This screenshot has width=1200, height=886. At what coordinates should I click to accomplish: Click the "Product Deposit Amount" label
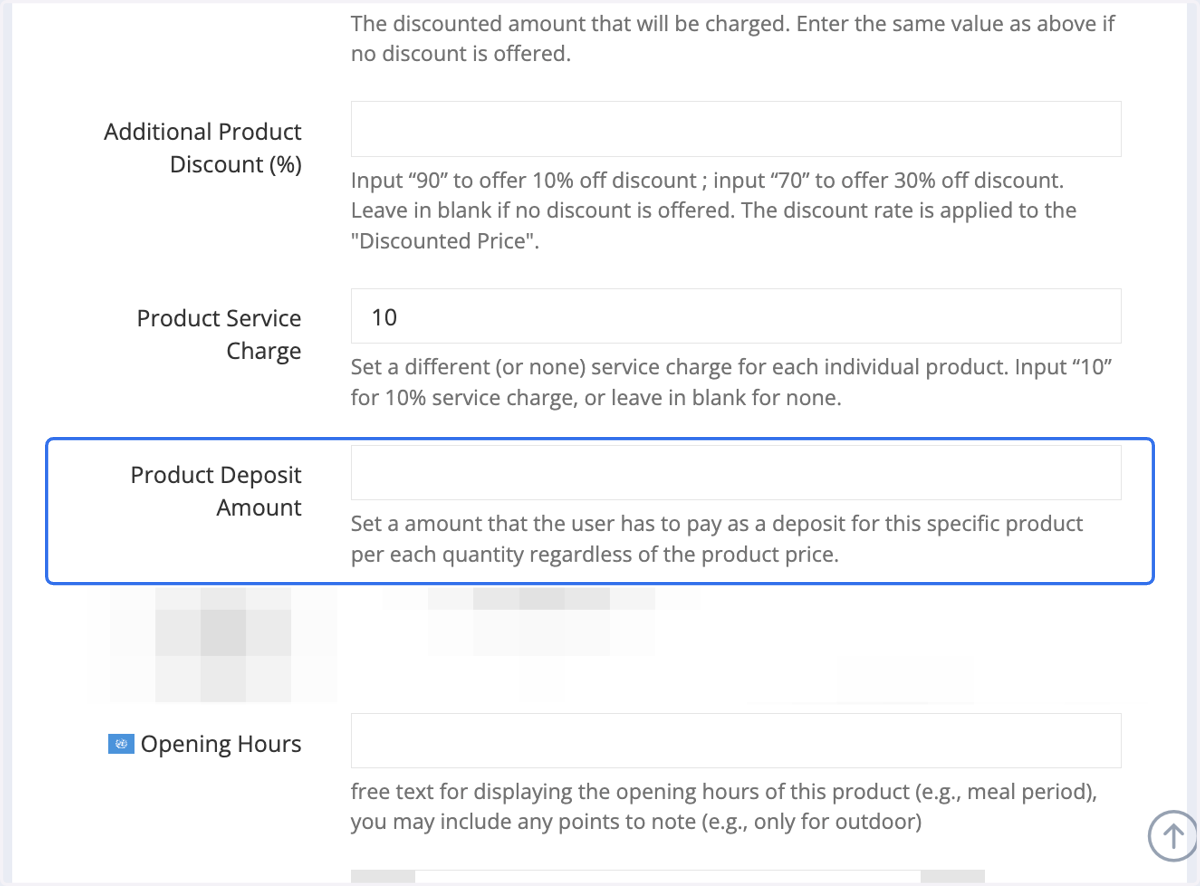pos(216,491)
